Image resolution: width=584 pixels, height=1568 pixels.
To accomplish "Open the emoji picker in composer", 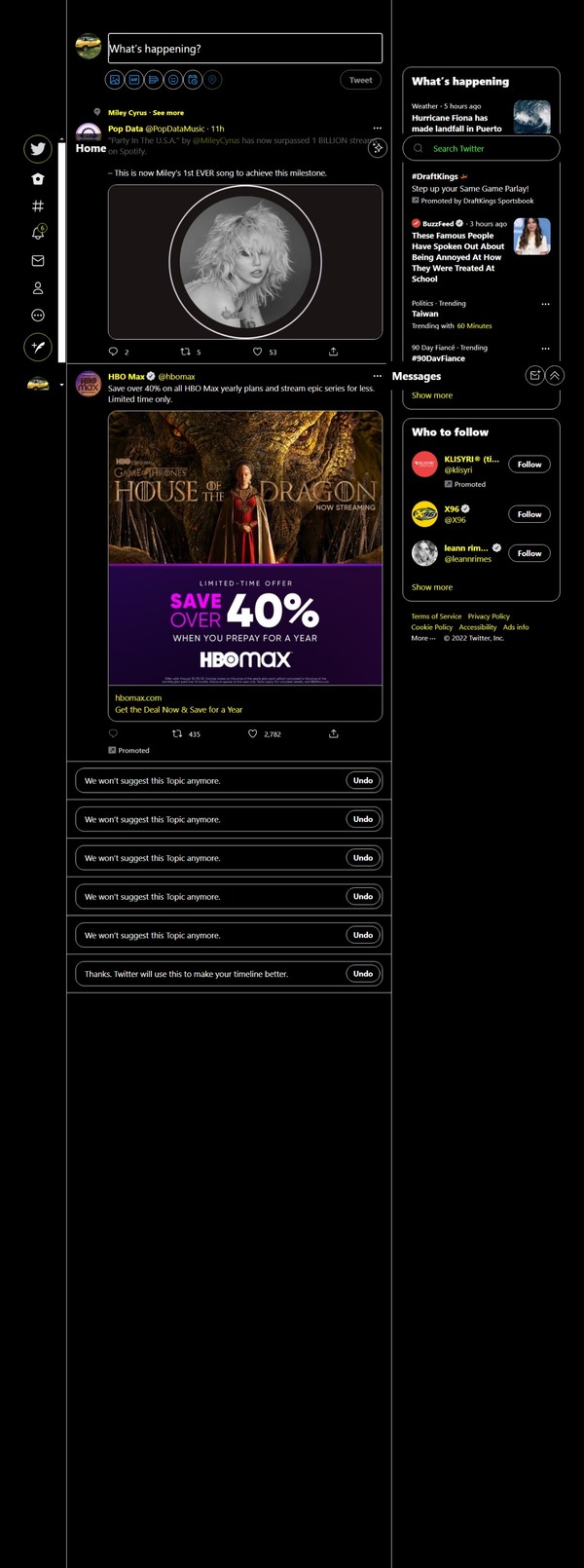I will coord(173,80).
